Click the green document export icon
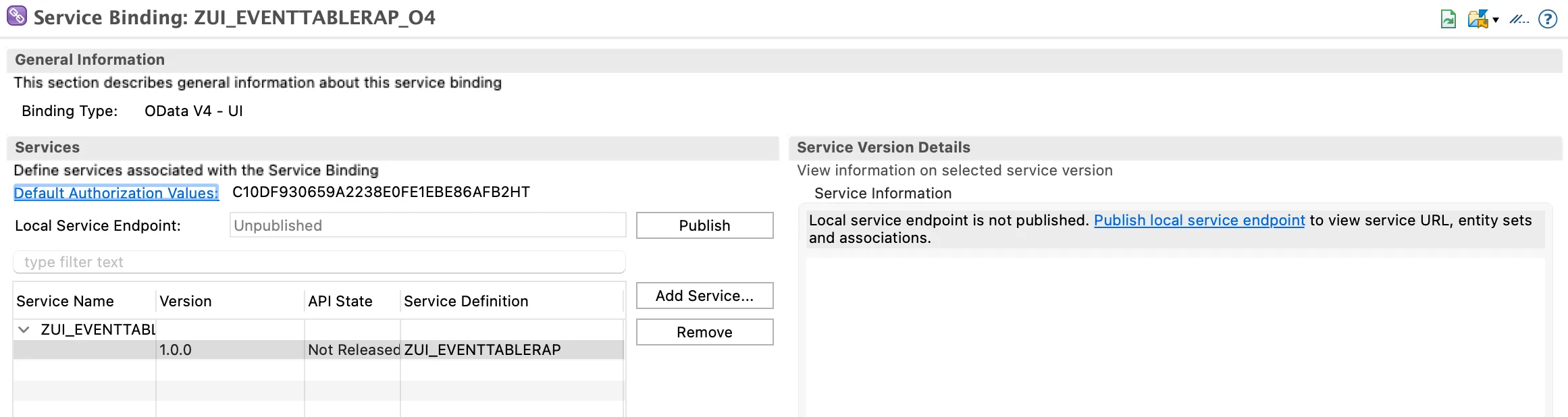 (1448, 19)
